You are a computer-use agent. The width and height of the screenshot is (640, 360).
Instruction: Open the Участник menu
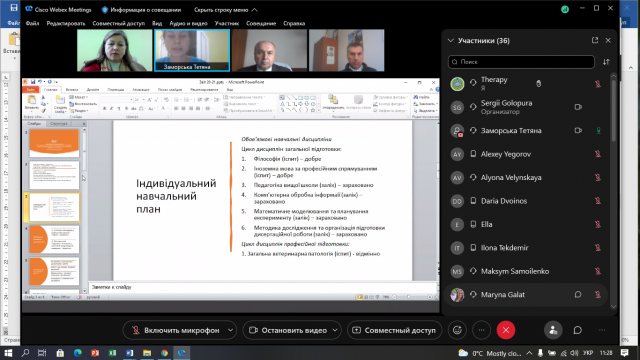click(x=227, y=23)
